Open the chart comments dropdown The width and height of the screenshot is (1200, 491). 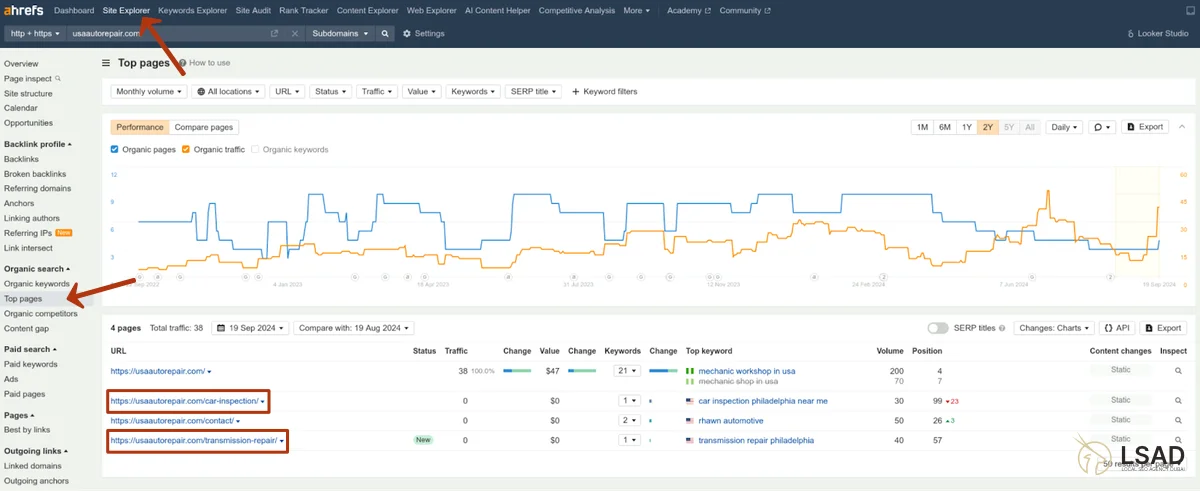tap(1103, 127)
